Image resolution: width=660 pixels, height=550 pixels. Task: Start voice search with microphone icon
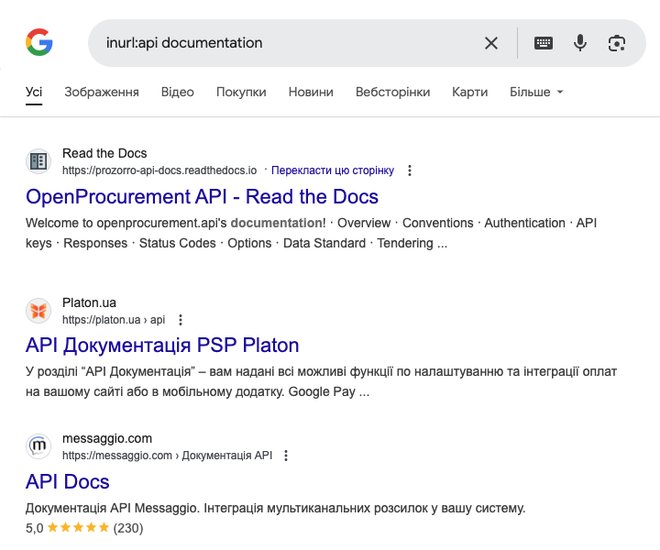click(580, 43)
